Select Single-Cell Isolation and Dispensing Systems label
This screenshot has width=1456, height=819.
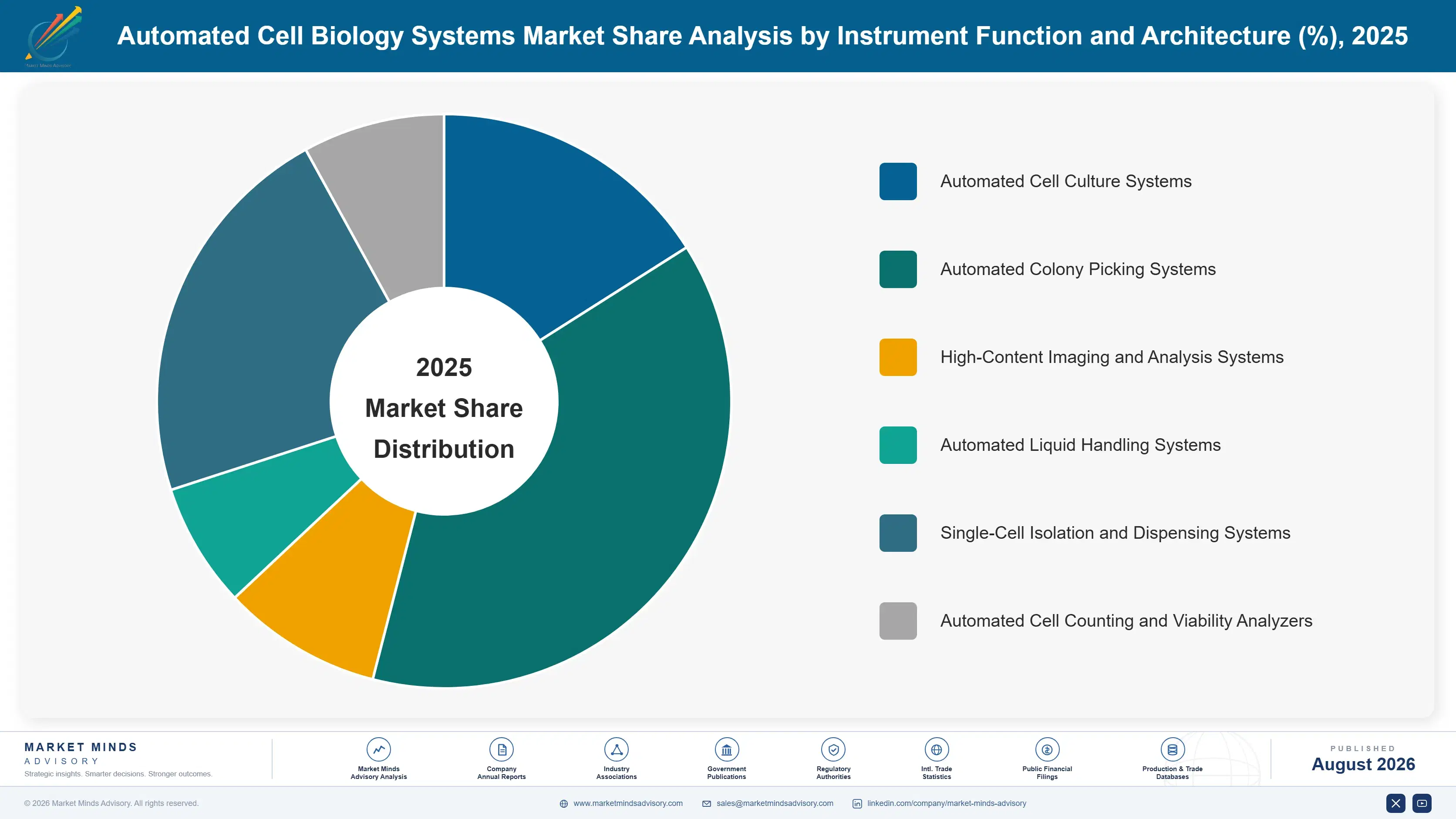coord(1115,533)
